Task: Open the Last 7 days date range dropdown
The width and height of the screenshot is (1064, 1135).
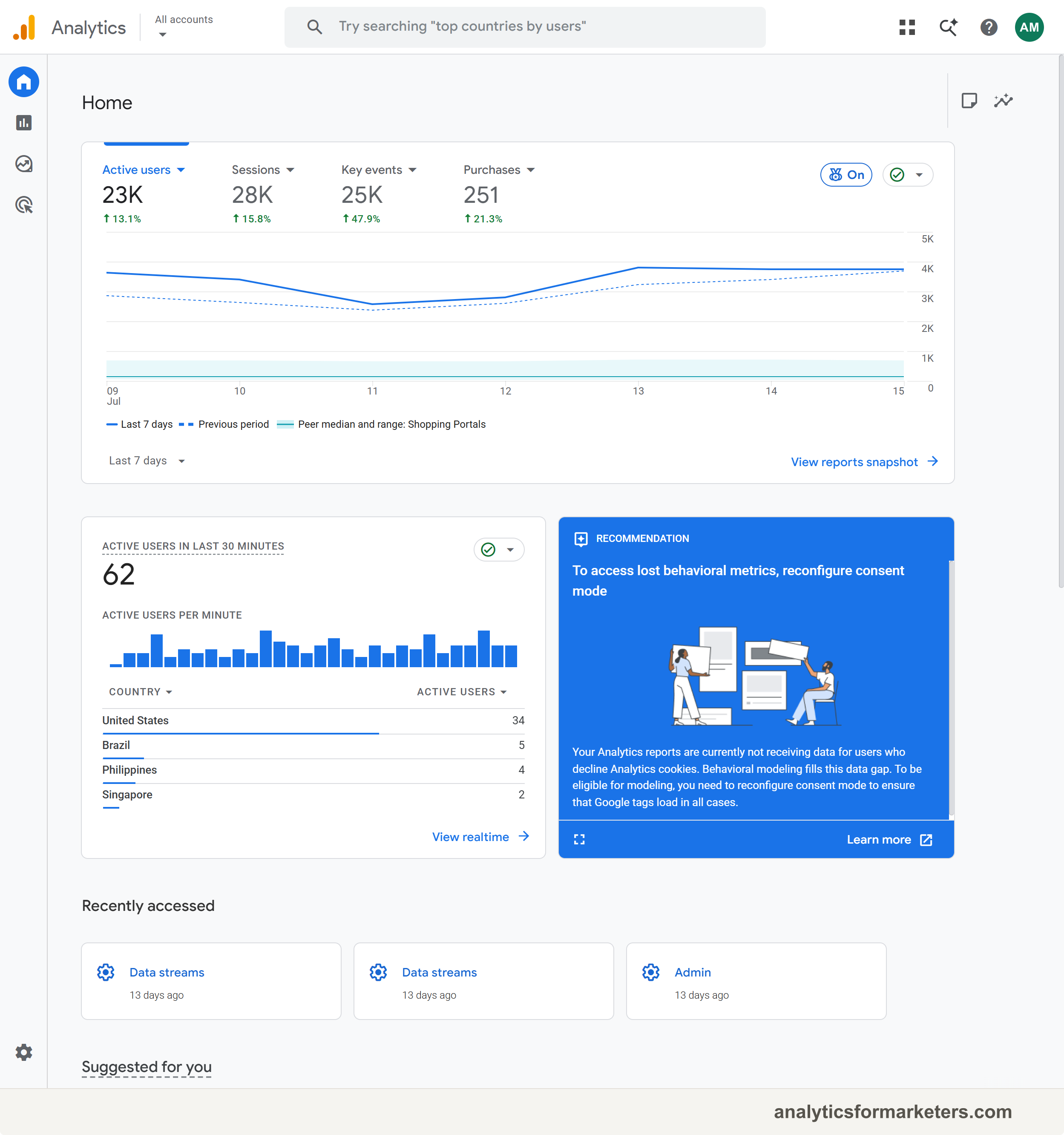Action: [147, 461]
